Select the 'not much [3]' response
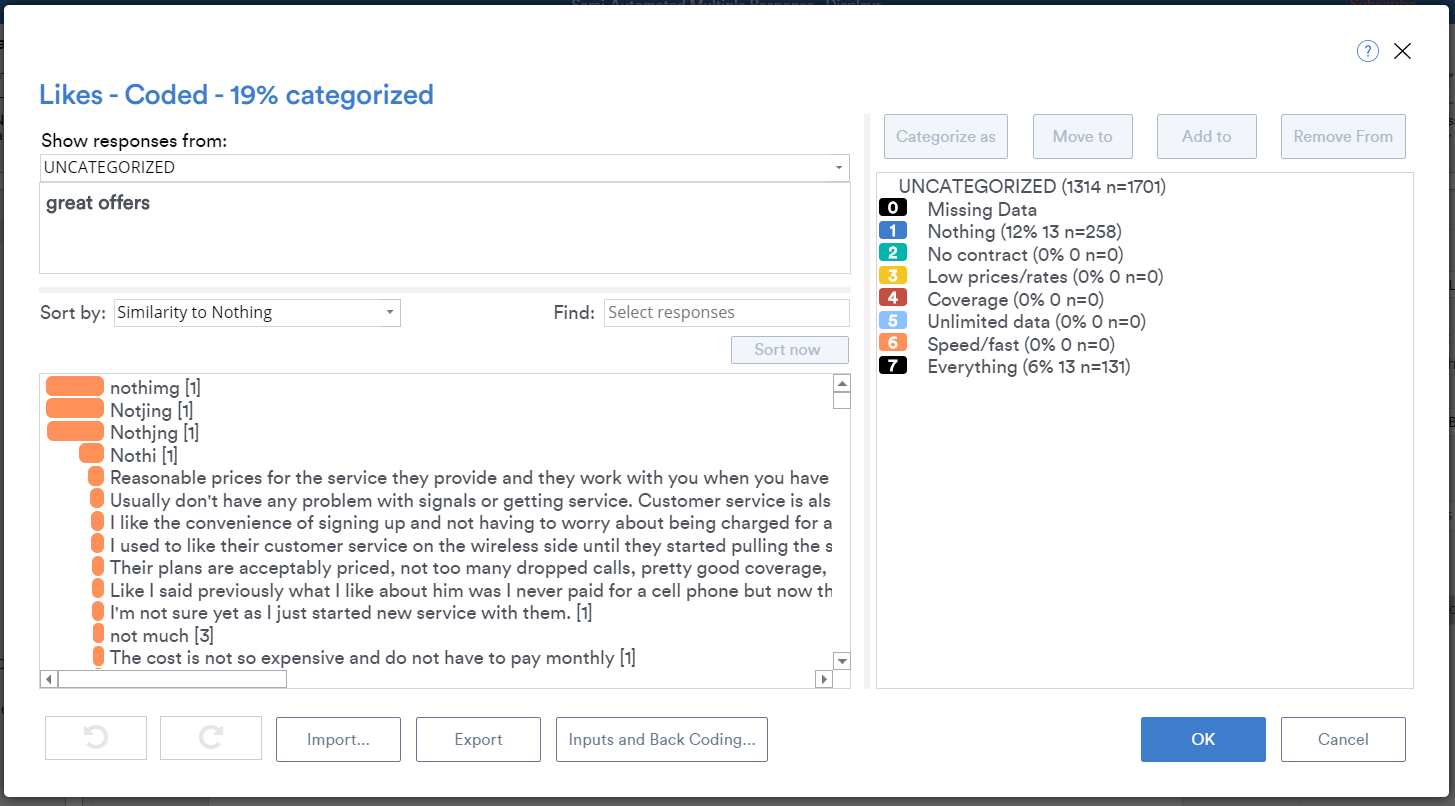This screenshot has height=806, width=1455. tap(161, 636)
